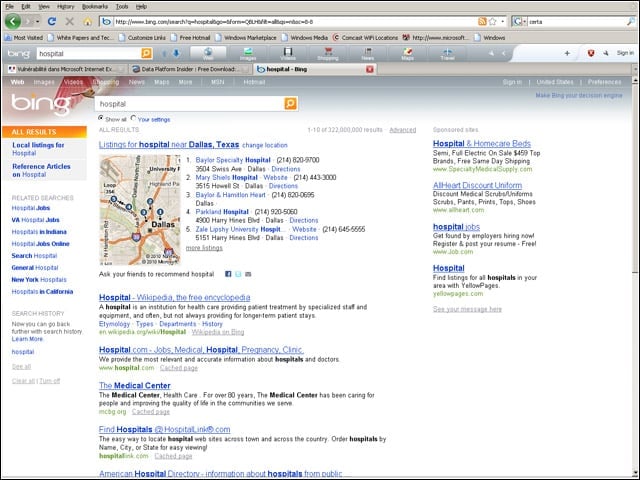
Task: Open Web search on the Bing toolbar
Action: click(208, 53)
